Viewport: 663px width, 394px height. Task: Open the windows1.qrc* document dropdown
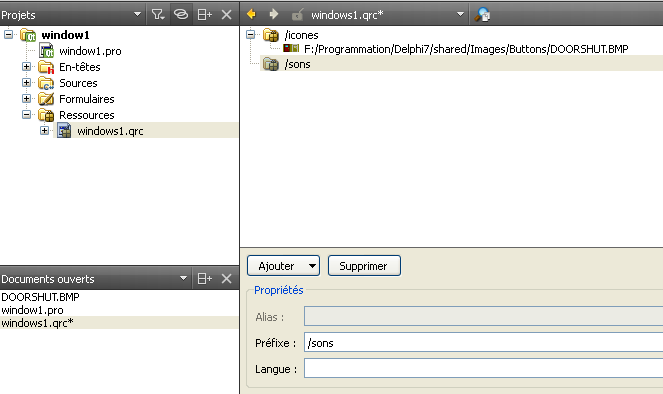tap(460, 14)
